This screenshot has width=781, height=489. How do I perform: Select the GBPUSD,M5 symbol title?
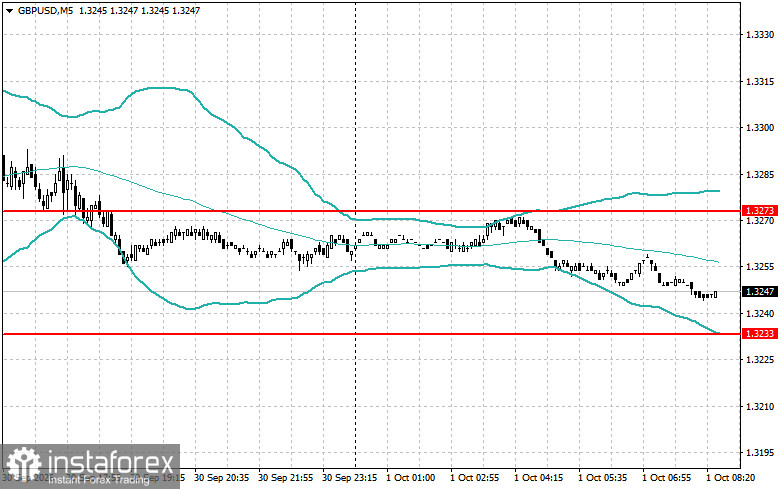pos(45,10)
